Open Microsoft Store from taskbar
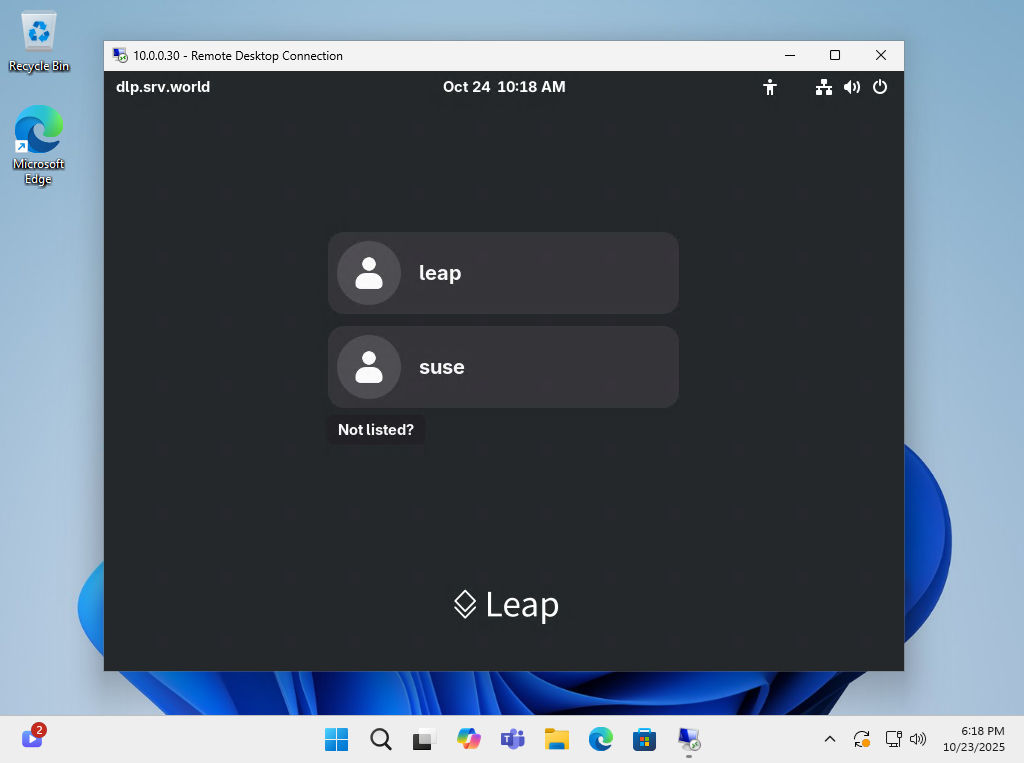The height and width of the screenshot is (763, 1024). click(644, 739)
